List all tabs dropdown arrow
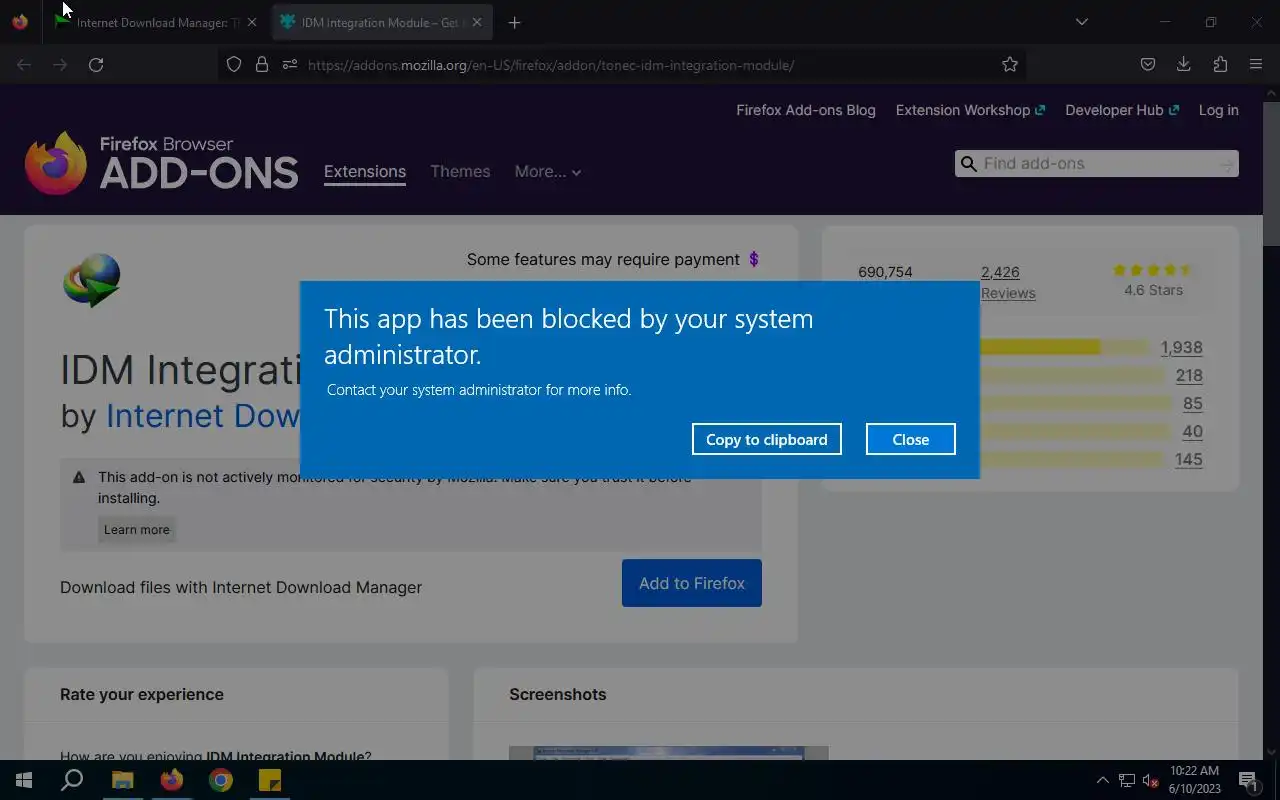Image resolution: width=1280 pixels, height=800 pixels. 1081,22
